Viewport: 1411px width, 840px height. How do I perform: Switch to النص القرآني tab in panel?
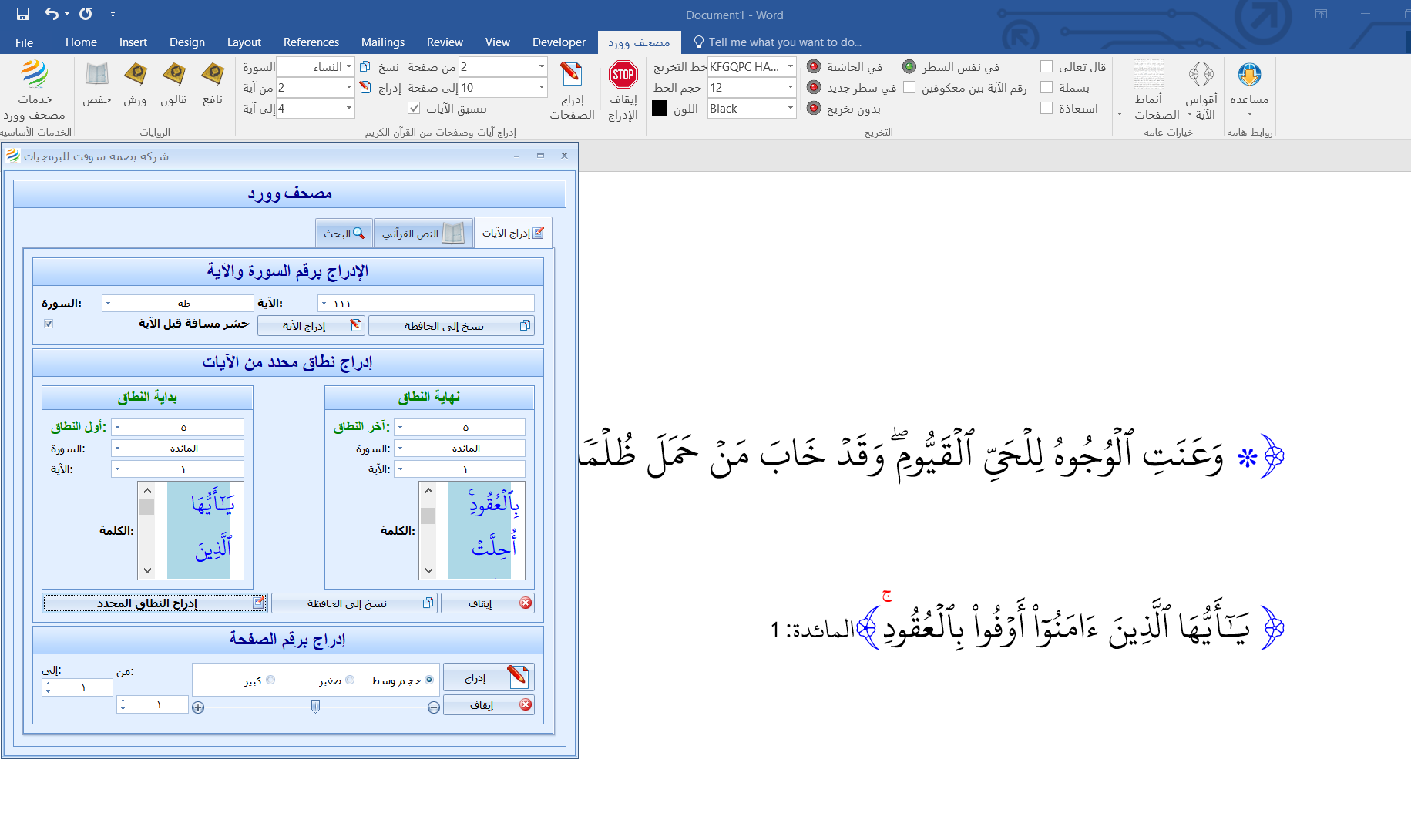coord(423,233)
